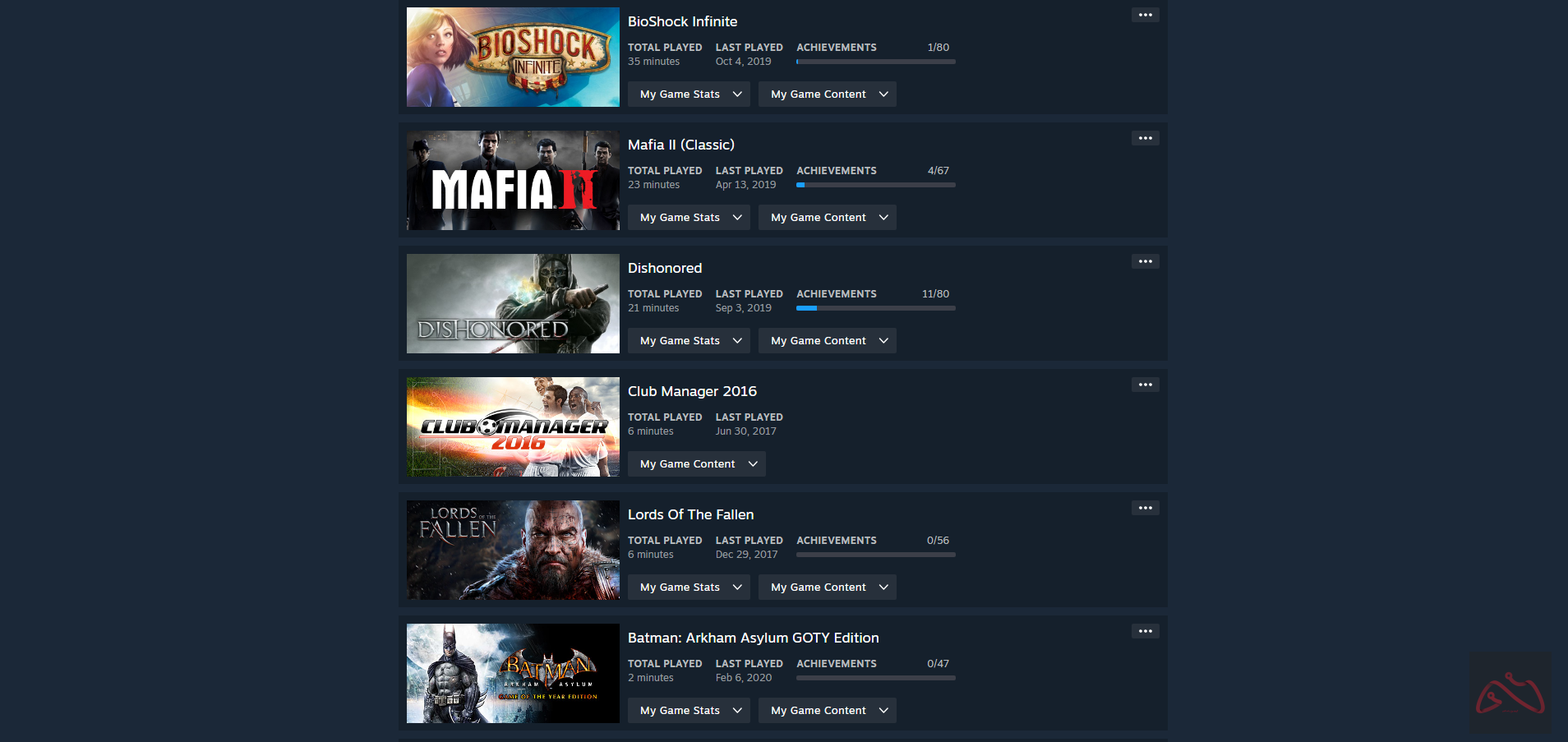Expand My Game Stats for Batman: Arkham Asylum
This screenshot has width=1568, height=742.
click(689, 711)
